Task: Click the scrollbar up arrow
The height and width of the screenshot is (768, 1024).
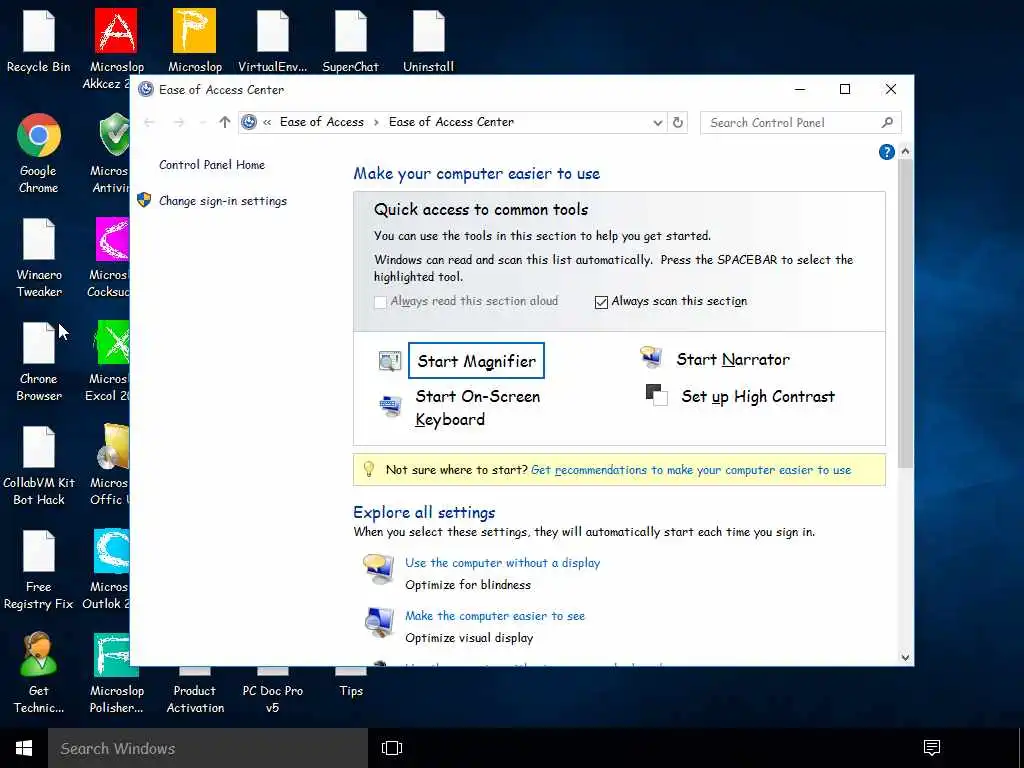Action: tap(905, 152)
